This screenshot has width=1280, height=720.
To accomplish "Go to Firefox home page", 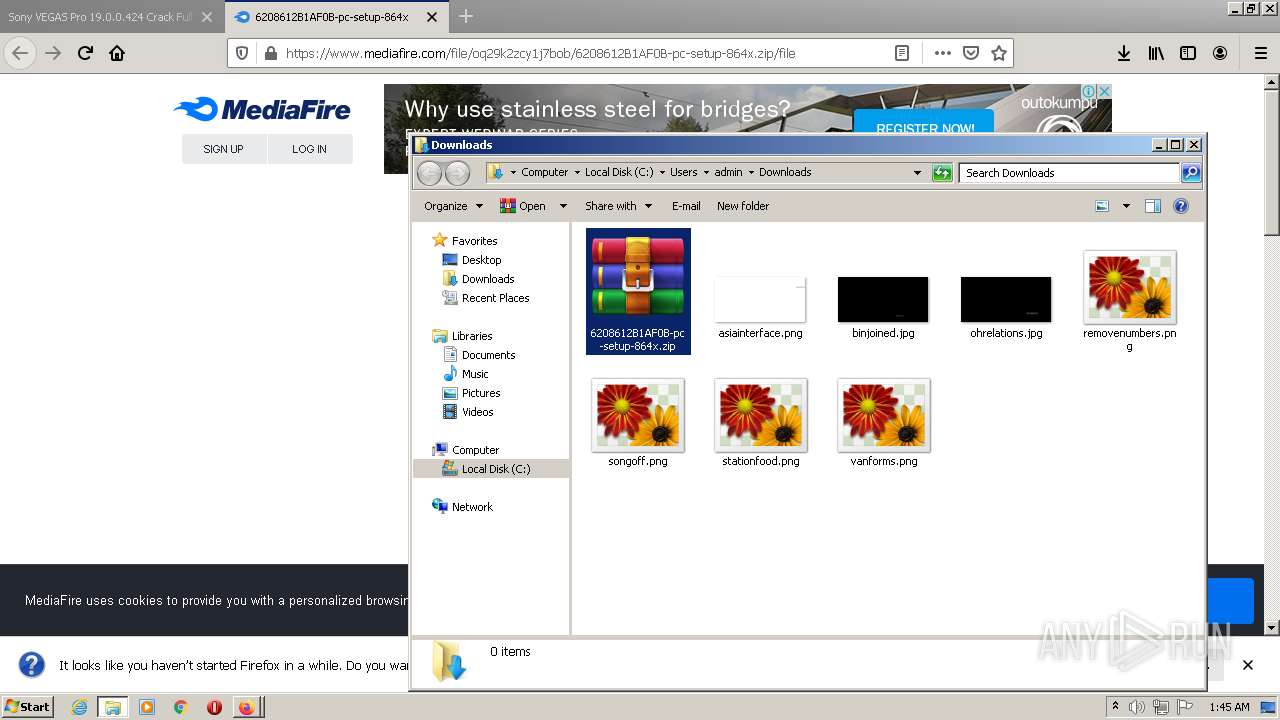I will pos(117,53).
